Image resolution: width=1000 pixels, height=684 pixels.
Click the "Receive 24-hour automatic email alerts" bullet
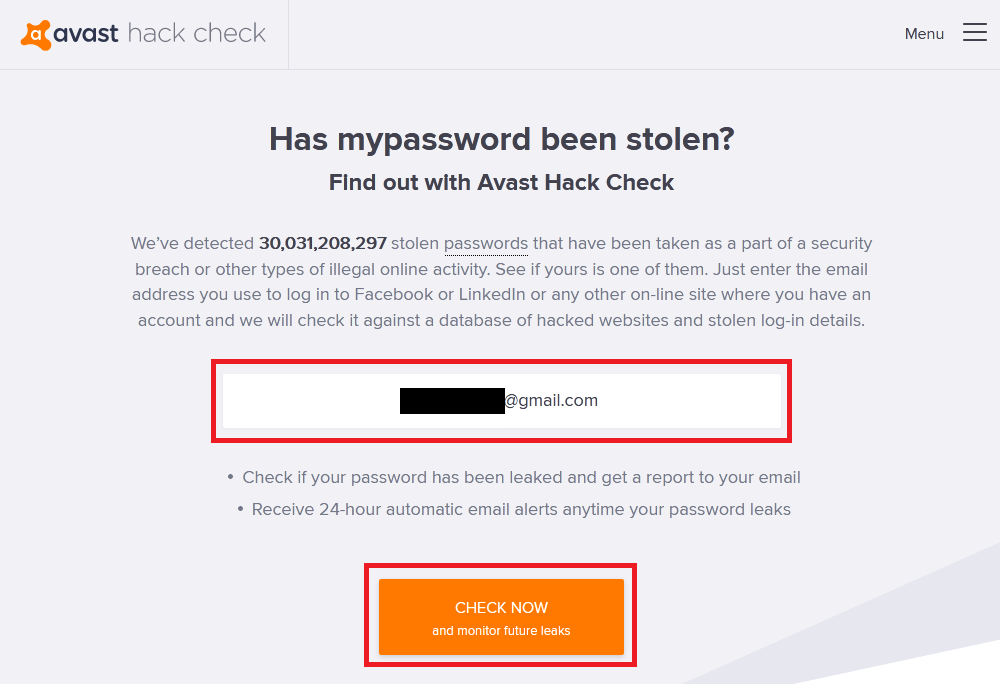520,509
